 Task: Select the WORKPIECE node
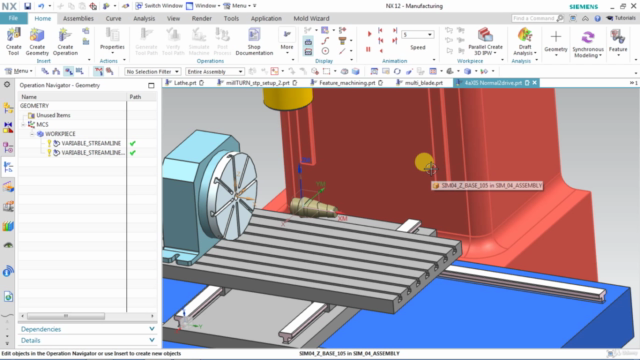pyautogui.click(x=60, y=134)
